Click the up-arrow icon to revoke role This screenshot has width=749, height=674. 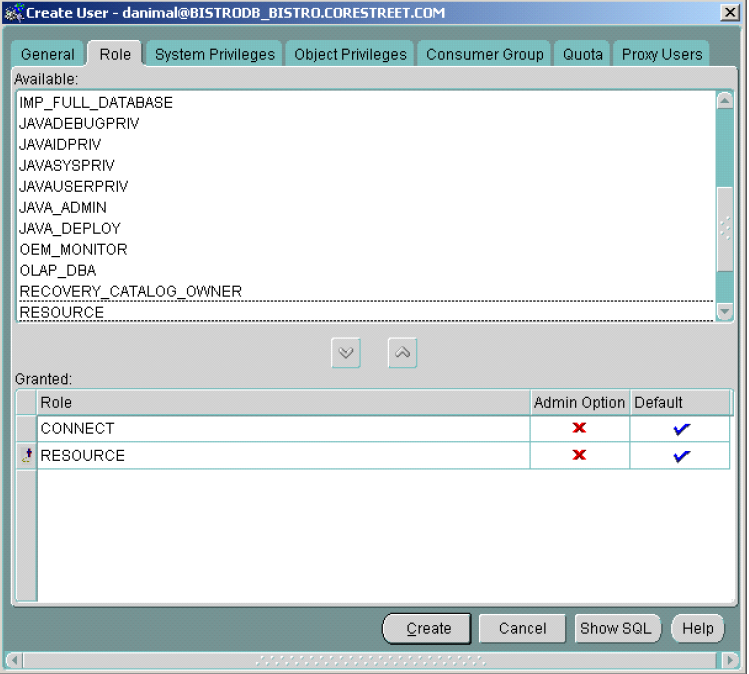coord(402,353)
